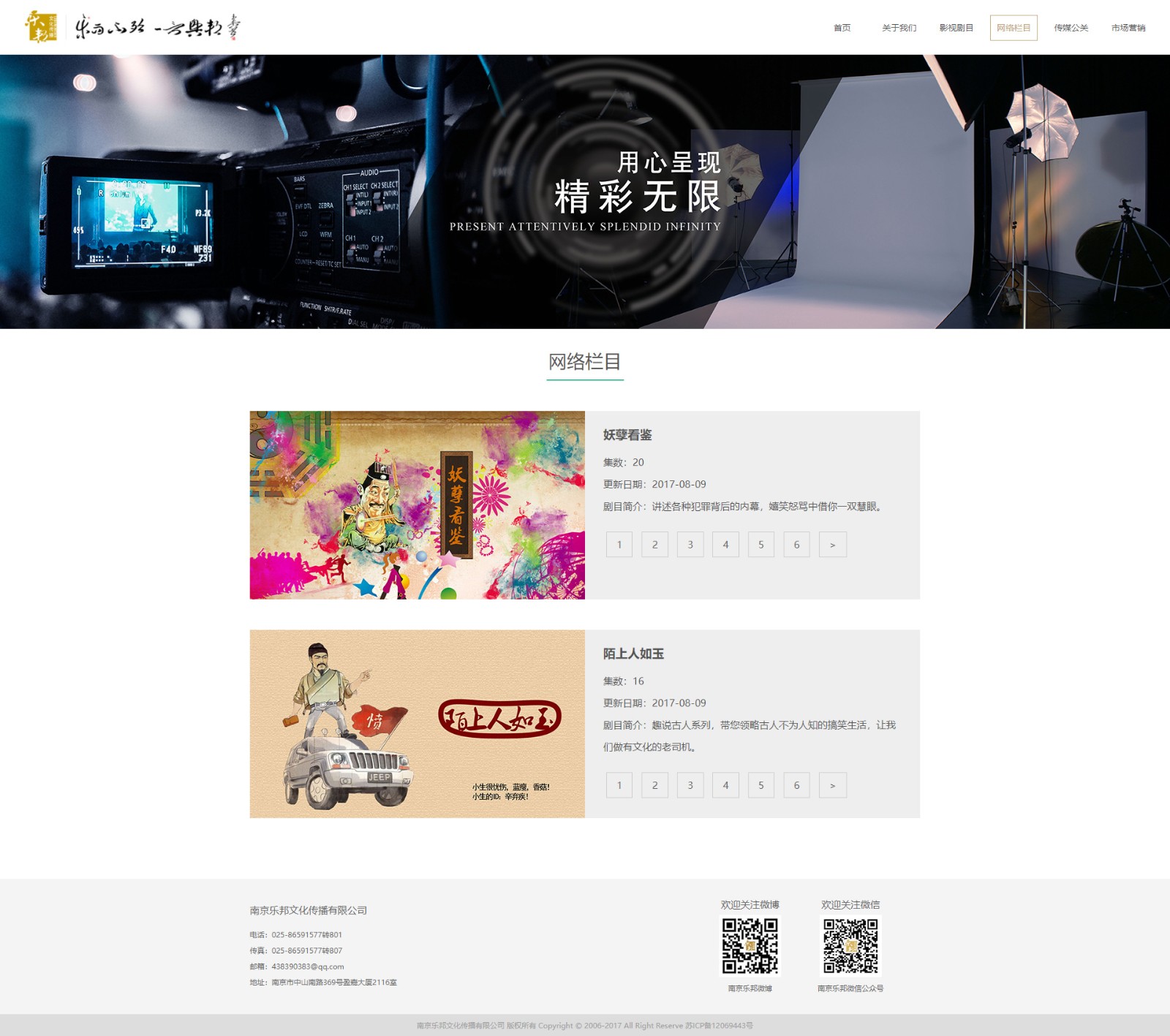Viewport: 1170px width, 1036px height.
Task: Select episode 3 of 陌上人如玉
Action: pyautogui.click(x=690, y=785)
